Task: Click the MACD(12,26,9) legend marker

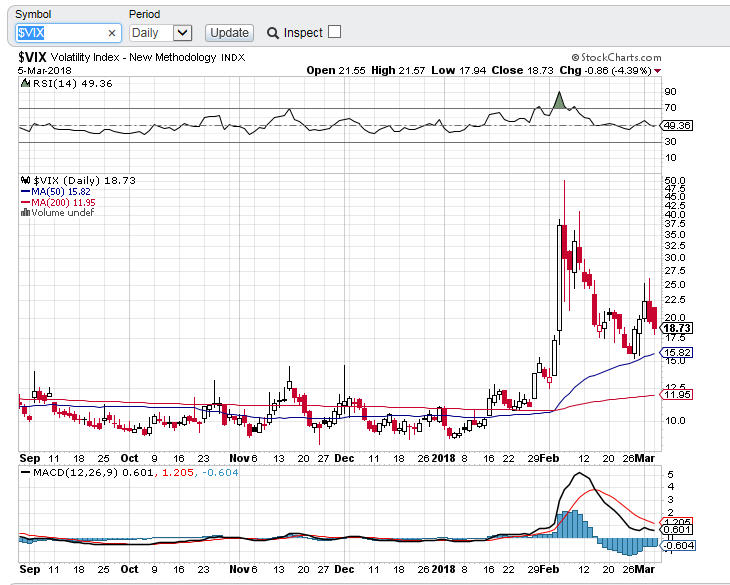Action: pos(24,472)
